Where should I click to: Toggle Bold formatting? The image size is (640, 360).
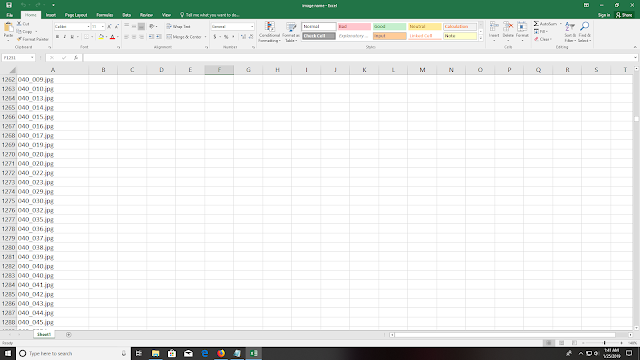click(x=57, y=37)
